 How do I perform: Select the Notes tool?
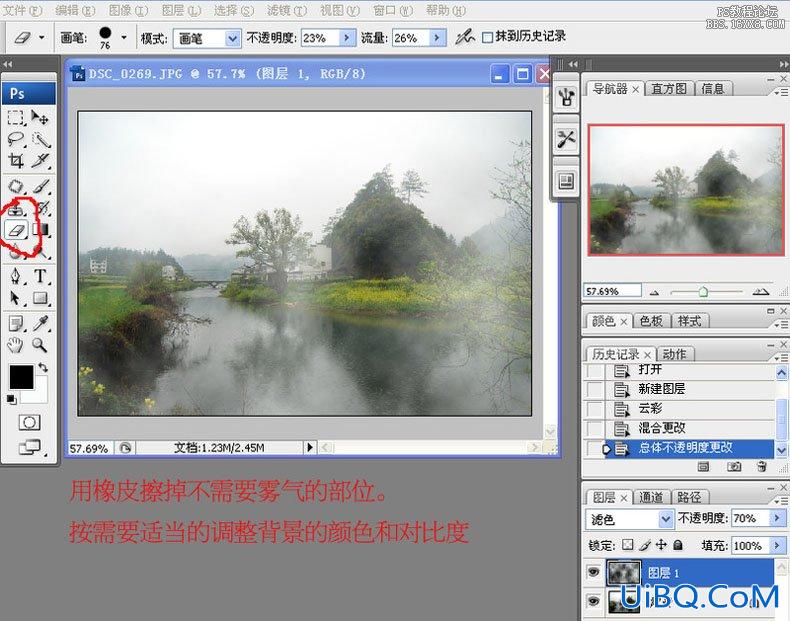coord(16,323)
